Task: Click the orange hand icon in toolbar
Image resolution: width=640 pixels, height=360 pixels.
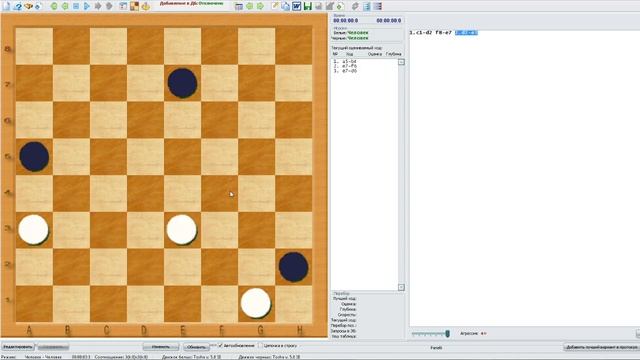Action: tap(145, 6)
